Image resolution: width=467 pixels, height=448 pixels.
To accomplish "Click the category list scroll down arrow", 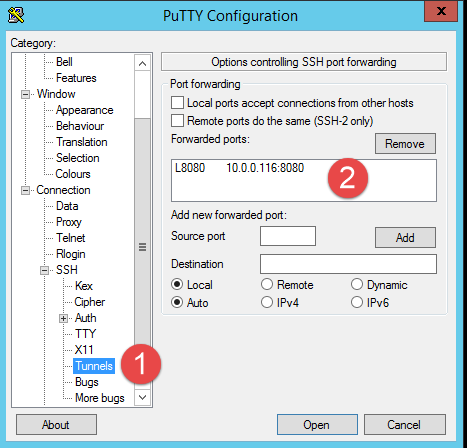I will point(142,397).
